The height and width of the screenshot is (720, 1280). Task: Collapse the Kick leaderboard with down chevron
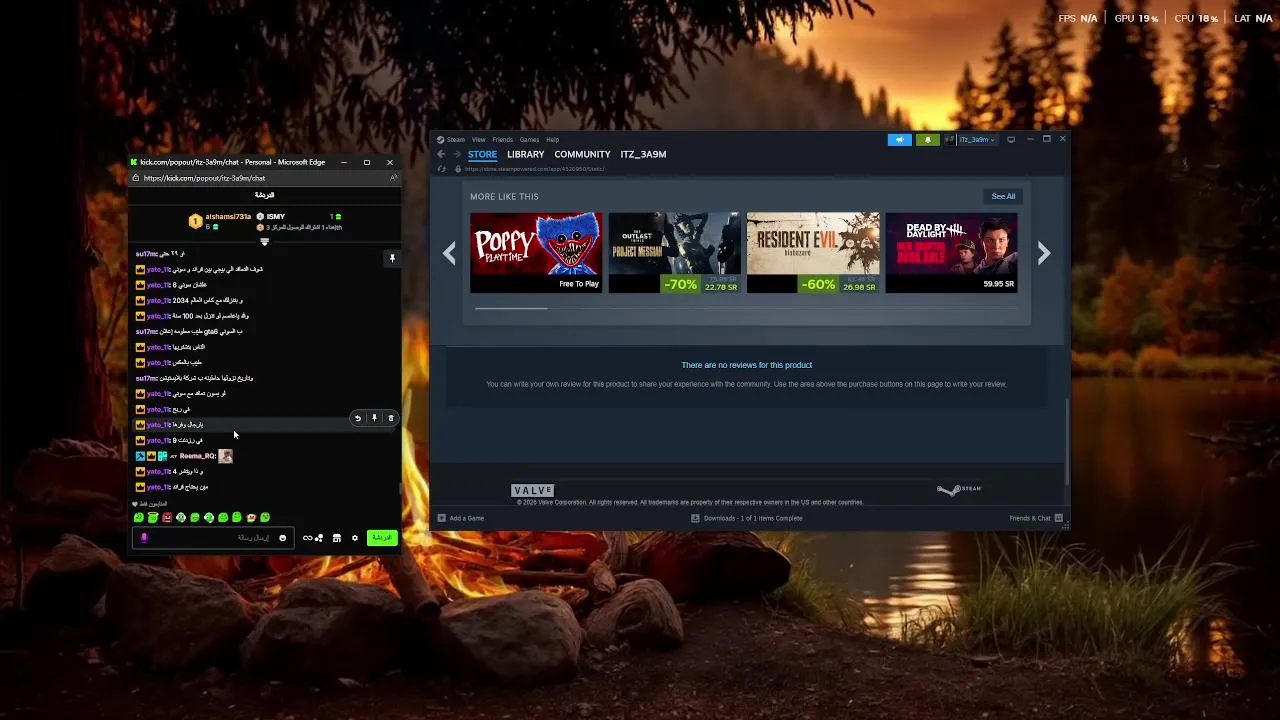(x=264, y=242)
